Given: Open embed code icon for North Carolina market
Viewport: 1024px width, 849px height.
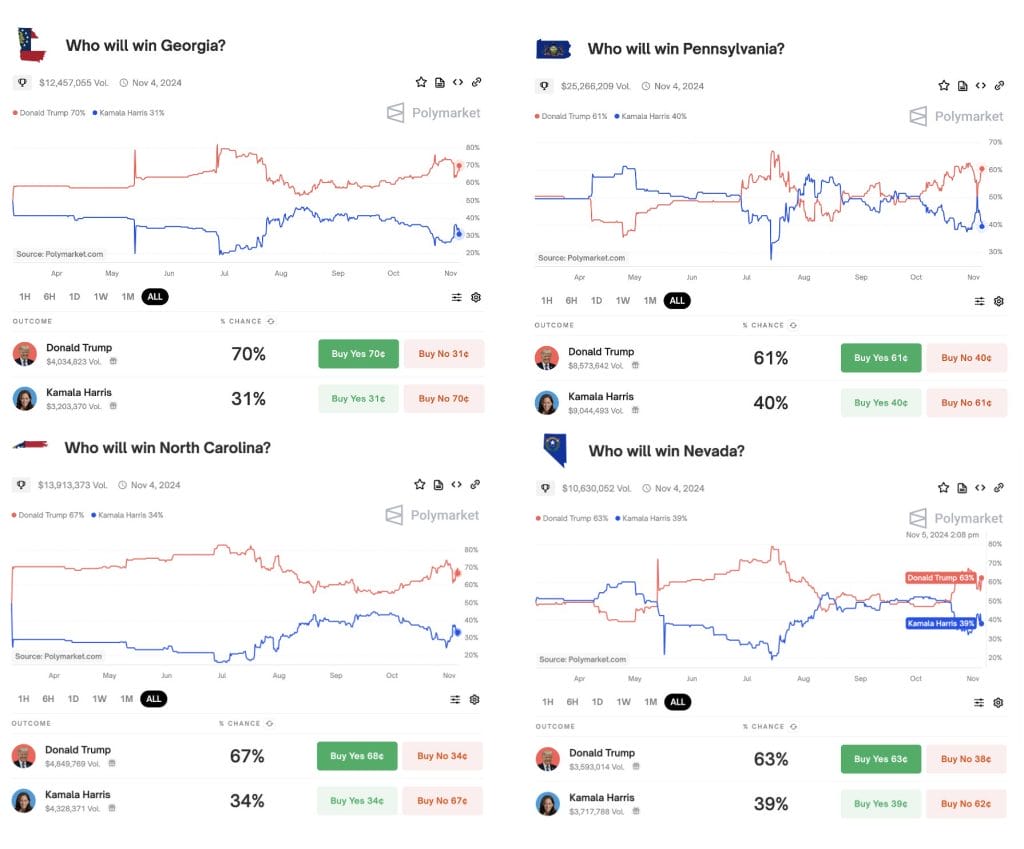Looking at the screenshot, I should click(x=456, y=485).
